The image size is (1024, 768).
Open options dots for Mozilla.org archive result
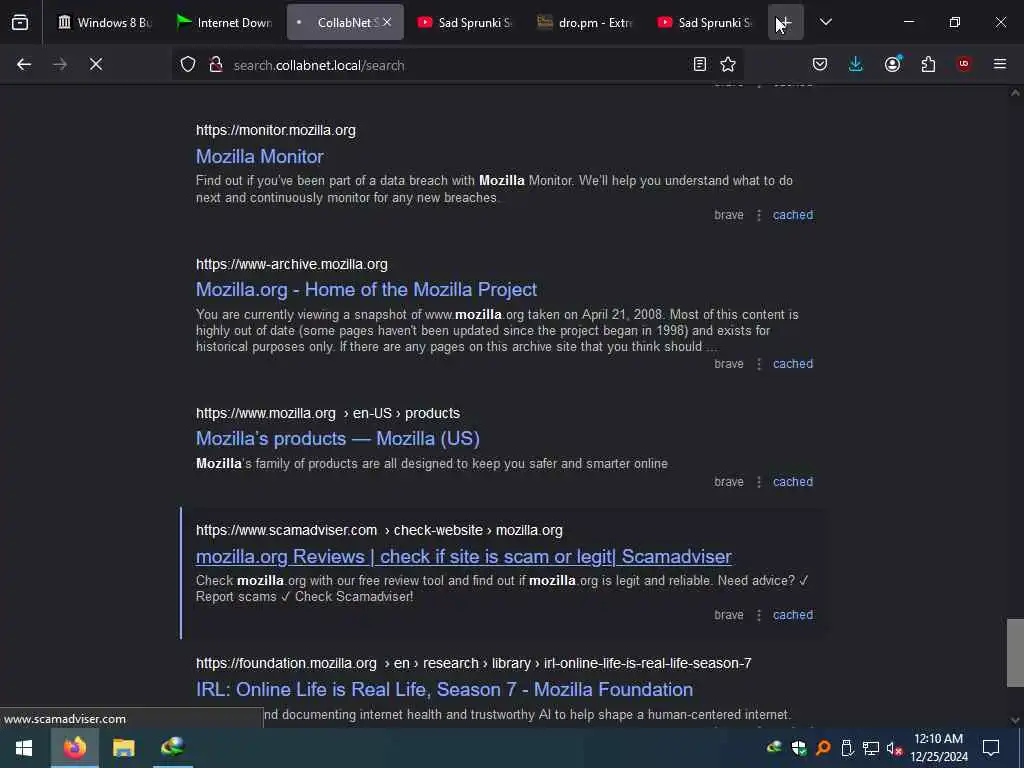(758, 364)
